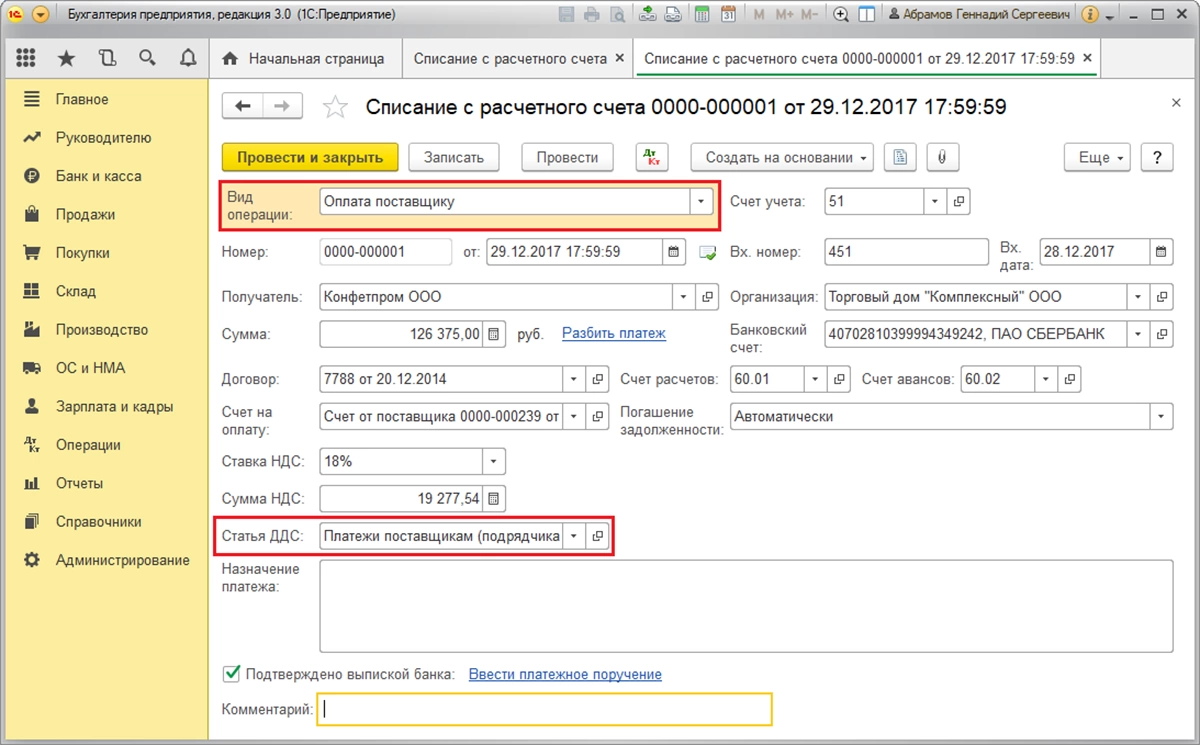Open calendar picker for Вх. дата
Image resolution: width=1200 pixels, height=745 pixels.
coord(1161,252)
